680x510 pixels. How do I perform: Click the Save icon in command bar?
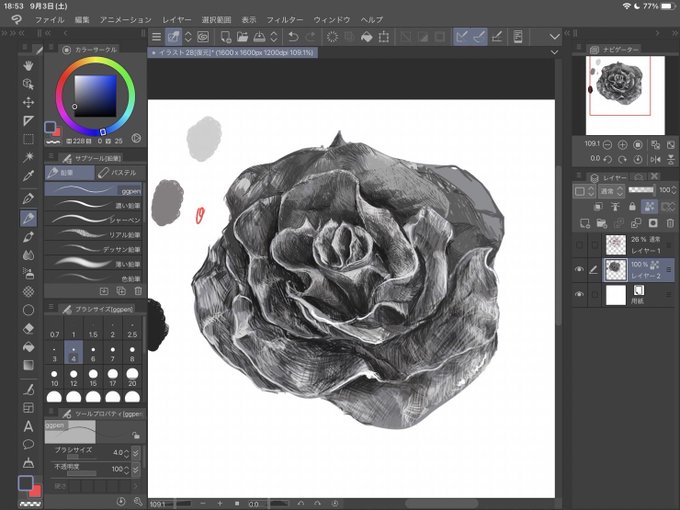(259, 37)
